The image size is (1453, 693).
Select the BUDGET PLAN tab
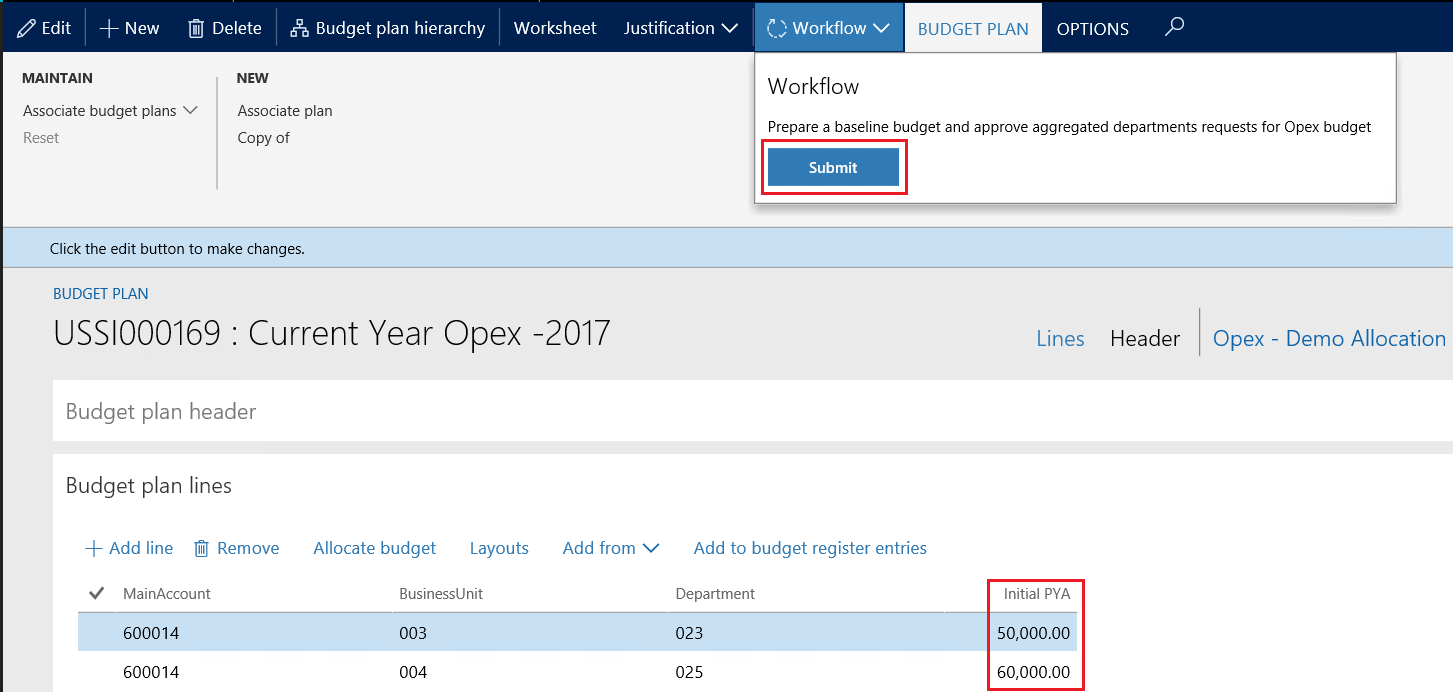coord(972,27)
